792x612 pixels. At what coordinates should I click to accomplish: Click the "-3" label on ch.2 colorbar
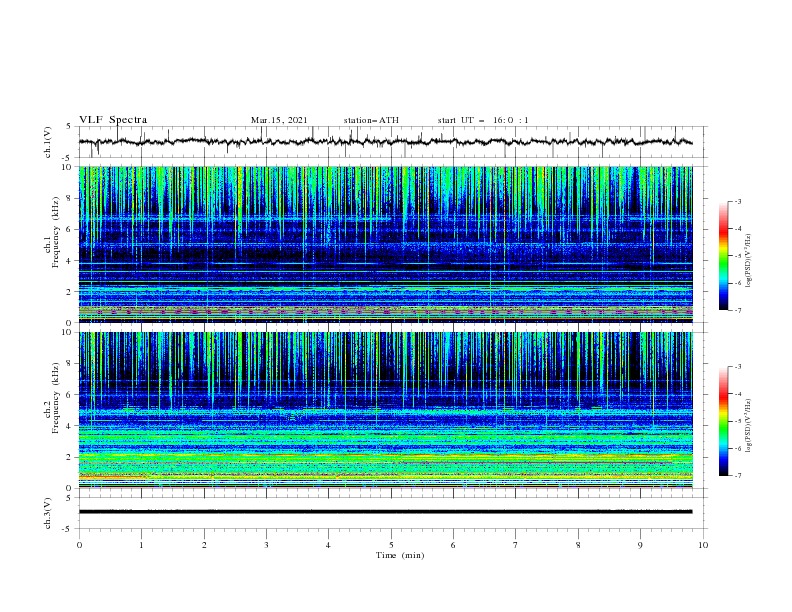(x=738, y=367)
